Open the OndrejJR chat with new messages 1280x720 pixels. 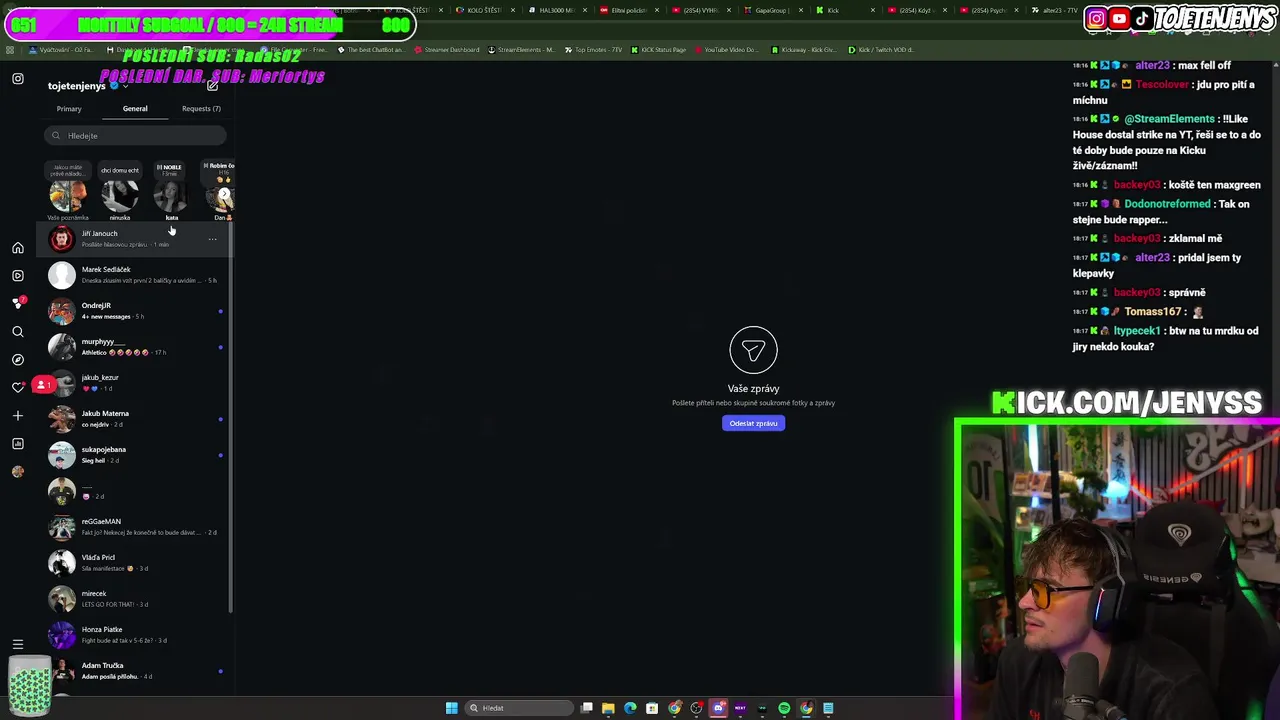click(x=135, y=311)
